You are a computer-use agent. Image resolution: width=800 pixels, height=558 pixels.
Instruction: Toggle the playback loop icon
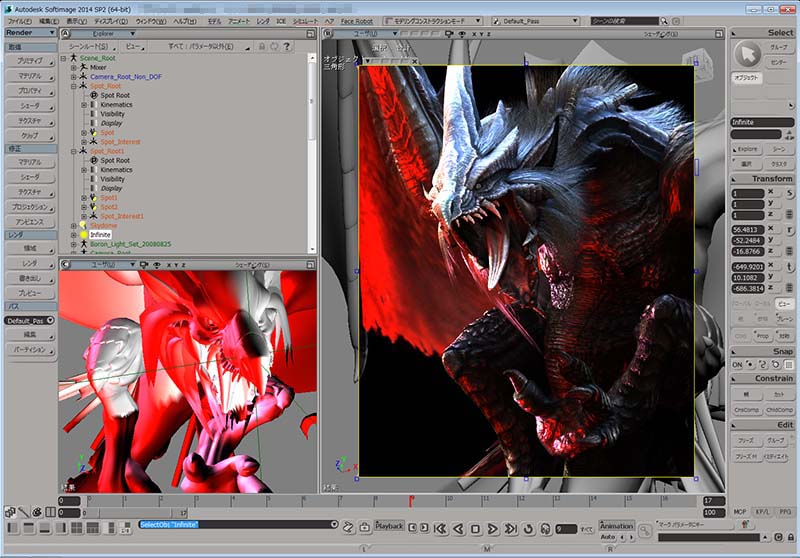tap(529, 529)
